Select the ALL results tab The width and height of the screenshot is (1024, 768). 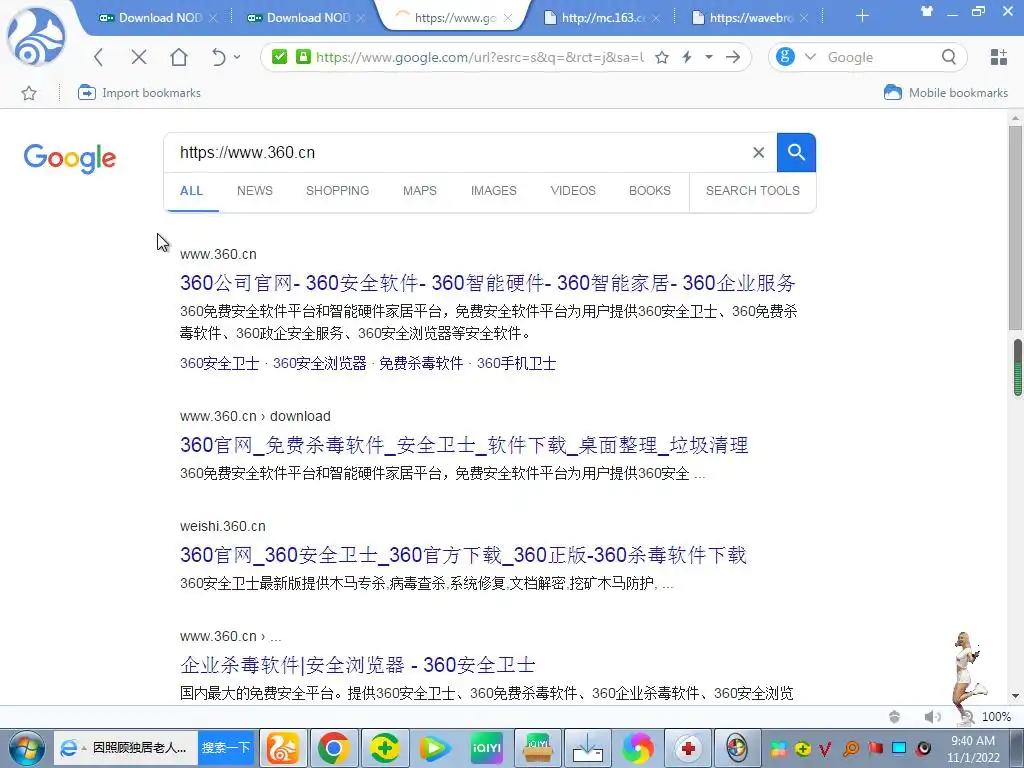(191, 191)
